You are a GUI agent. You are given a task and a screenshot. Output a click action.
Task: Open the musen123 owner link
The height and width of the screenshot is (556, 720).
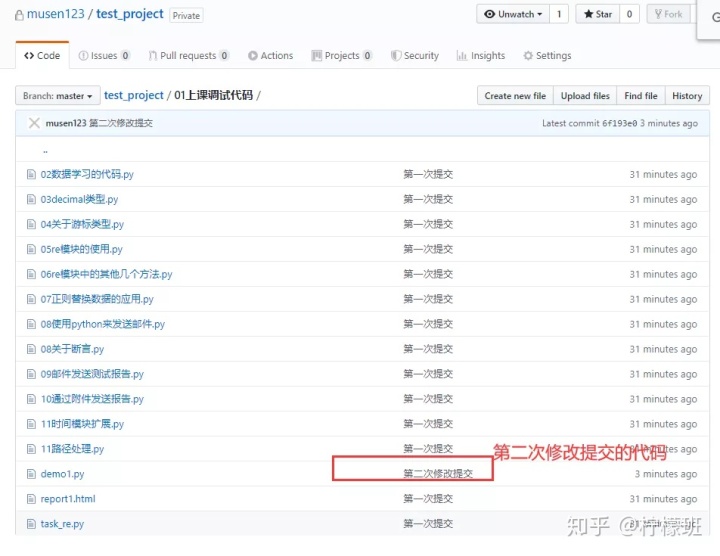pyautogui.click(x=56, y=14)
